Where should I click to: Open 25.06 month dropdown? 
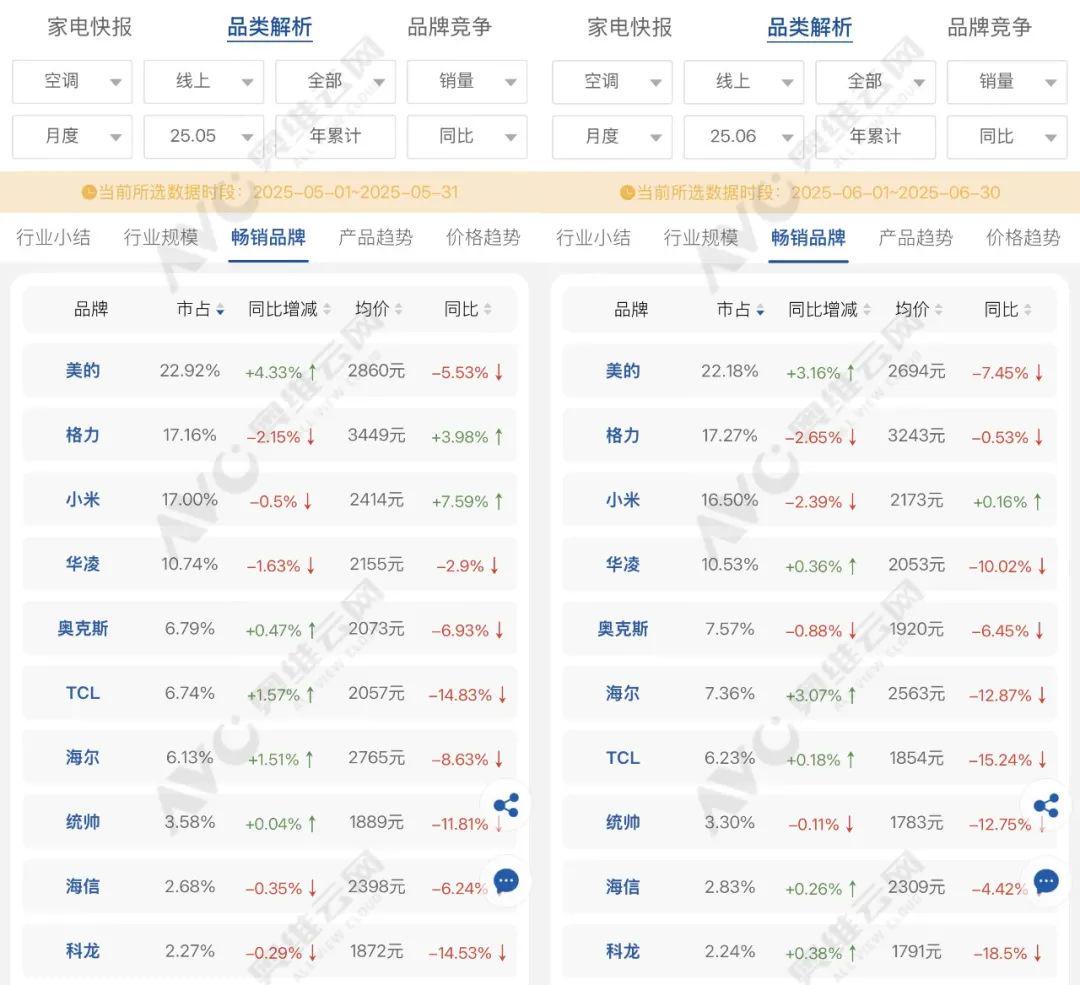(744, 136)
